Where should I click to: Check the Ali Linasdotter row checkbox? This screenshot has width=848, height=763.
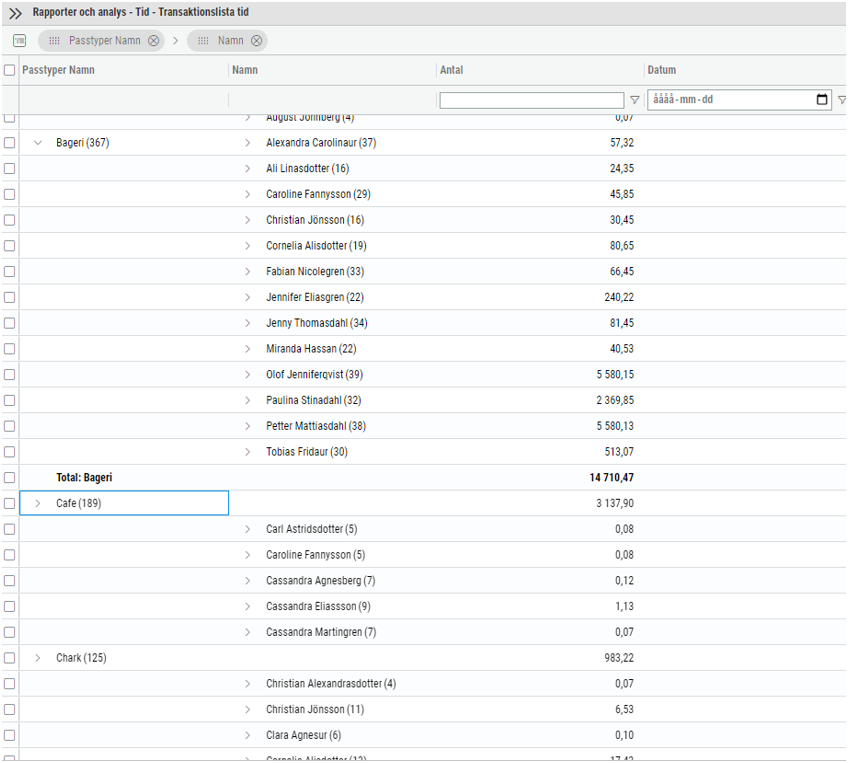(9, 169)
